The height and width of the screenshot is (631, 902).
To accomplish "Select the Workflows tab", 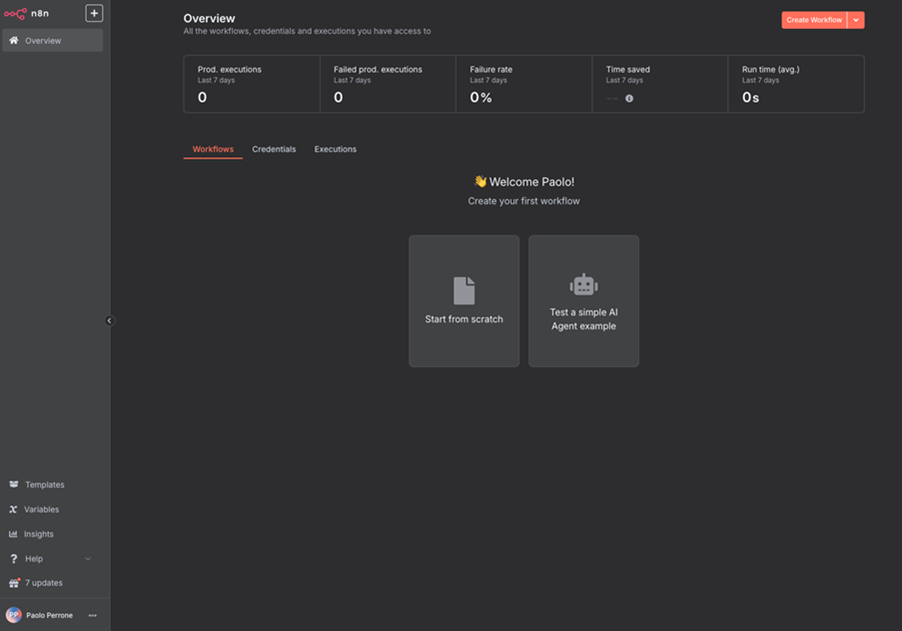I will (213, 149).
